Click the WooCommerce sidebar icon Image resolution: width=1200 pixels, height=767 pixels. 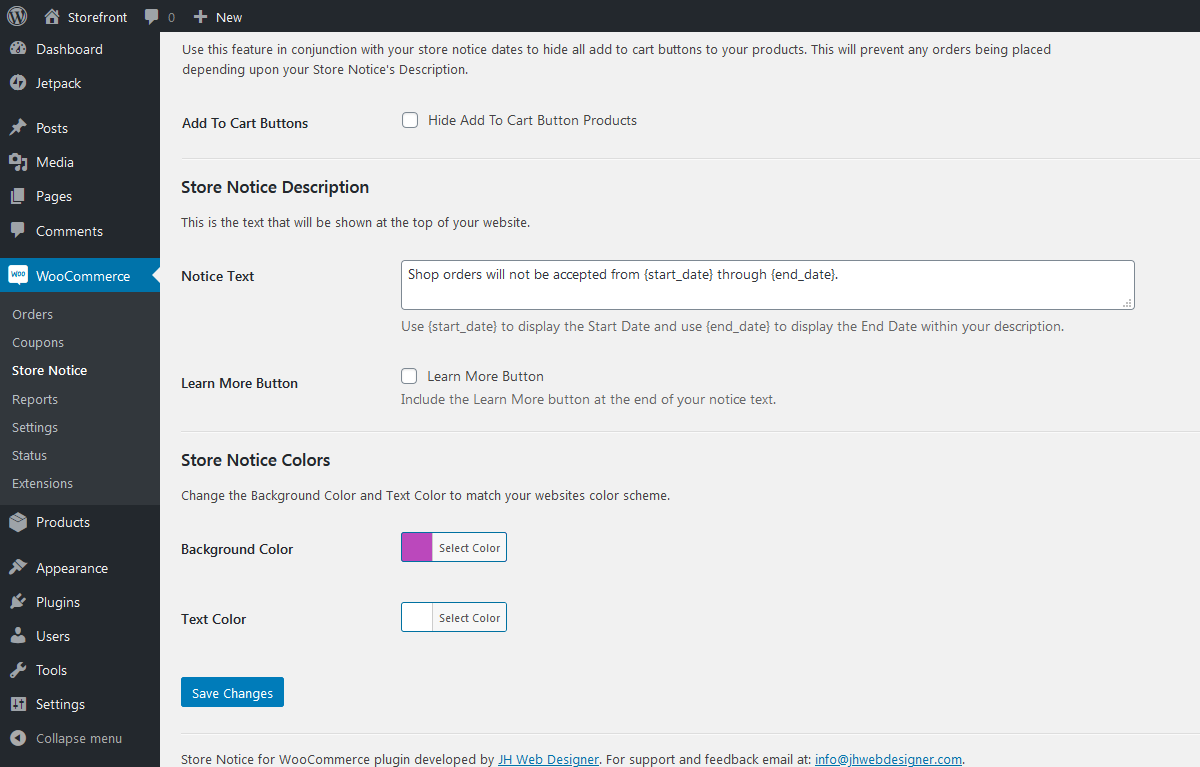[20, 275]
